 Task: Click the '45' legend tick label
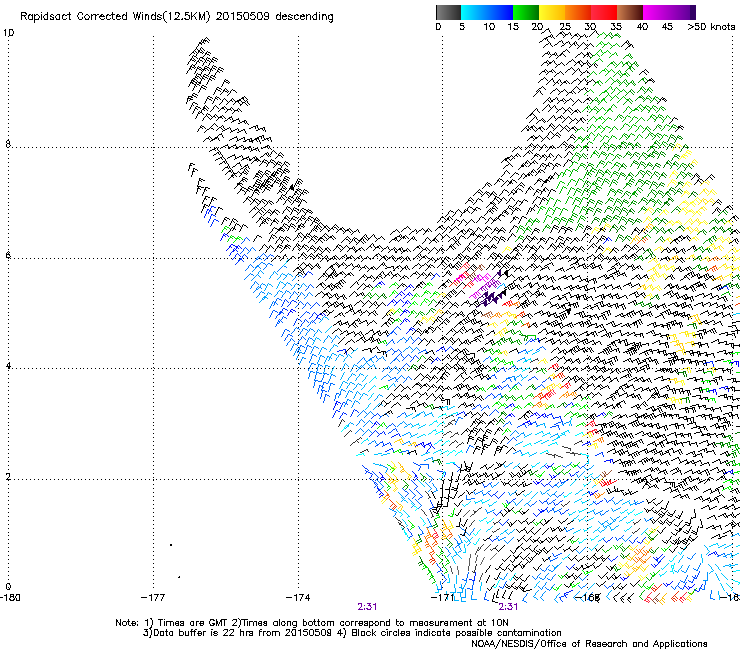667,27
